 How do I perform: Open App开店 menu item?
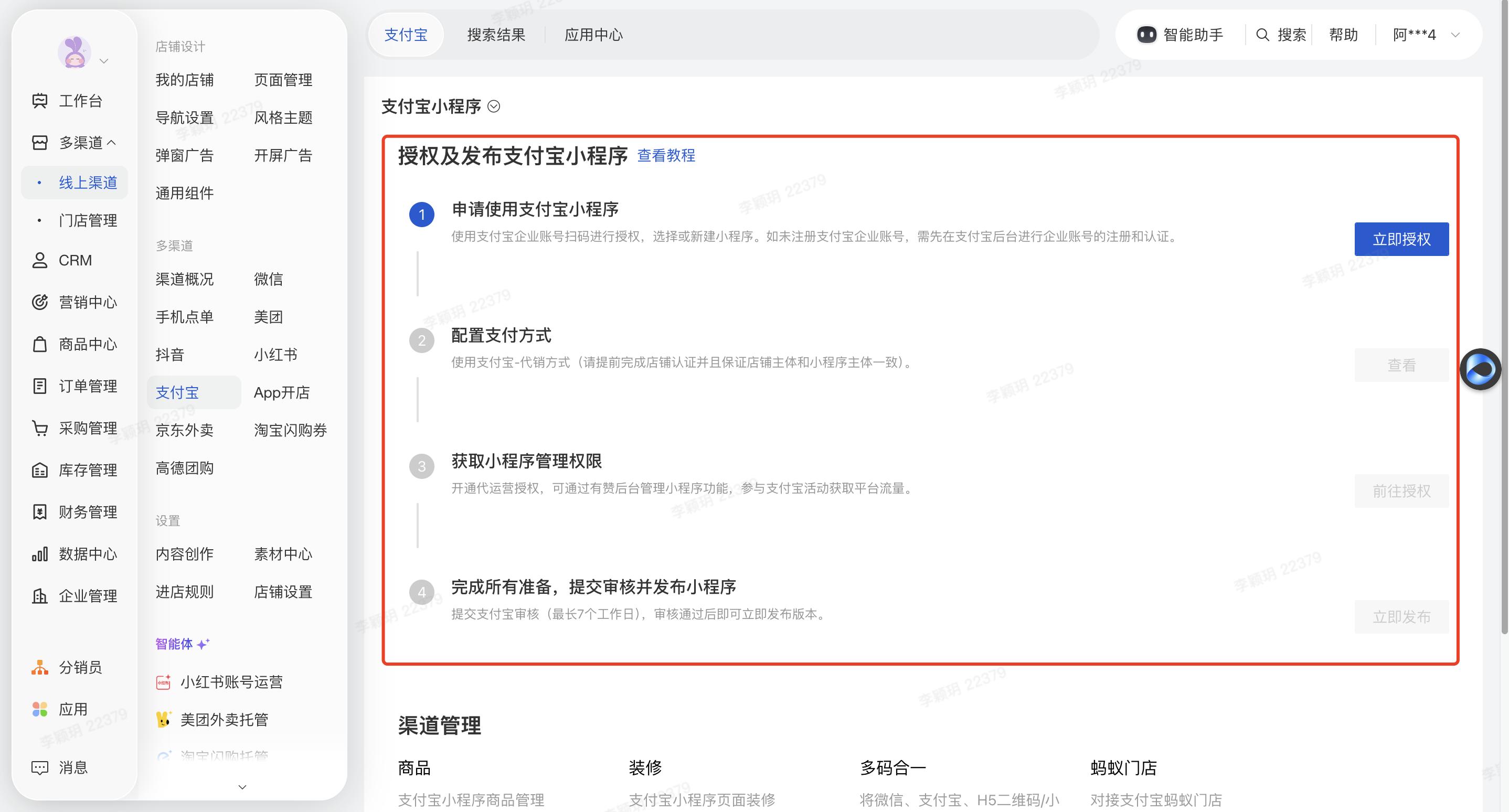click(281, 392)
